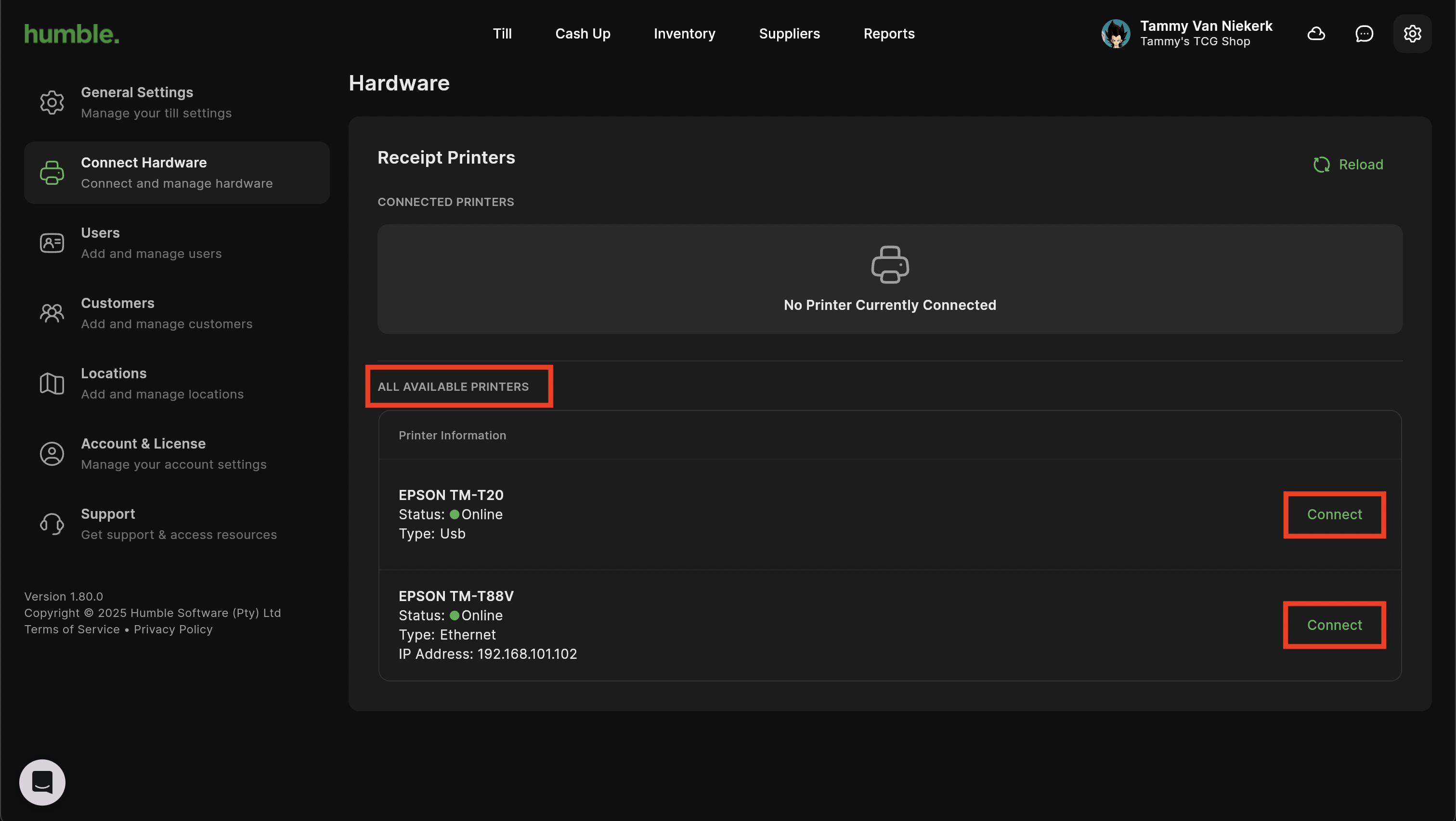The width and height of the screenshot is (1456, 821).
Task: Open the support chat widget bottom-left
Action: [x=42, y=782]
